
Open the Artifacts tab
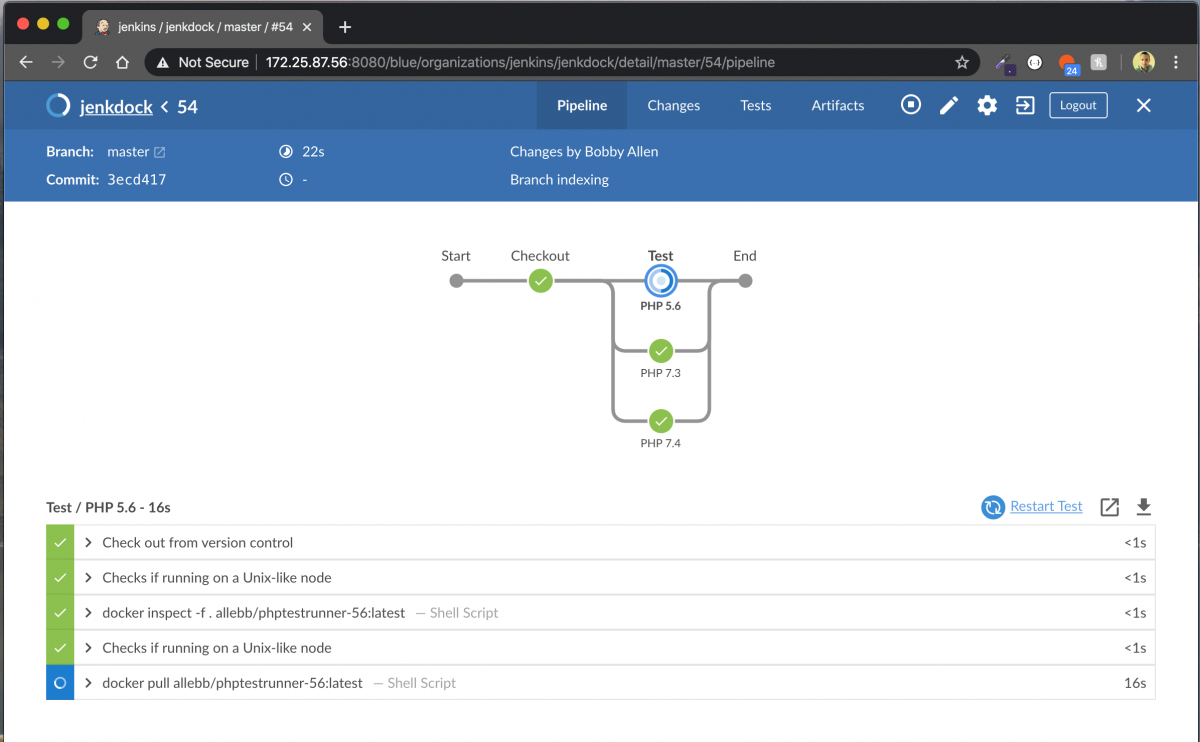(x=837, y=105)
